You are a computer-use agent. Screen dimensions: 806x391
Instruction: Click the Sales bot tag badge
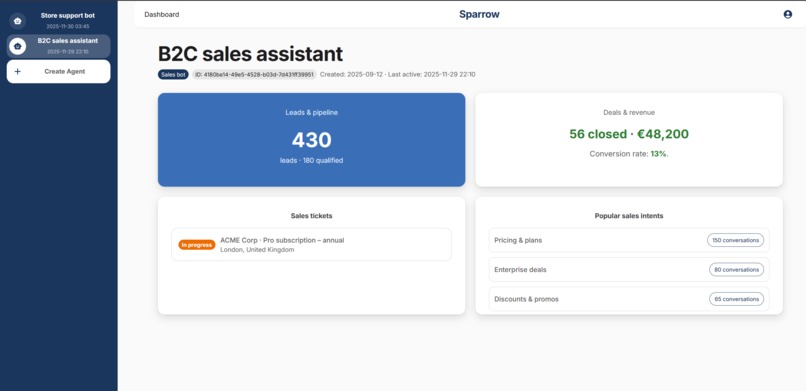[173, 75]
